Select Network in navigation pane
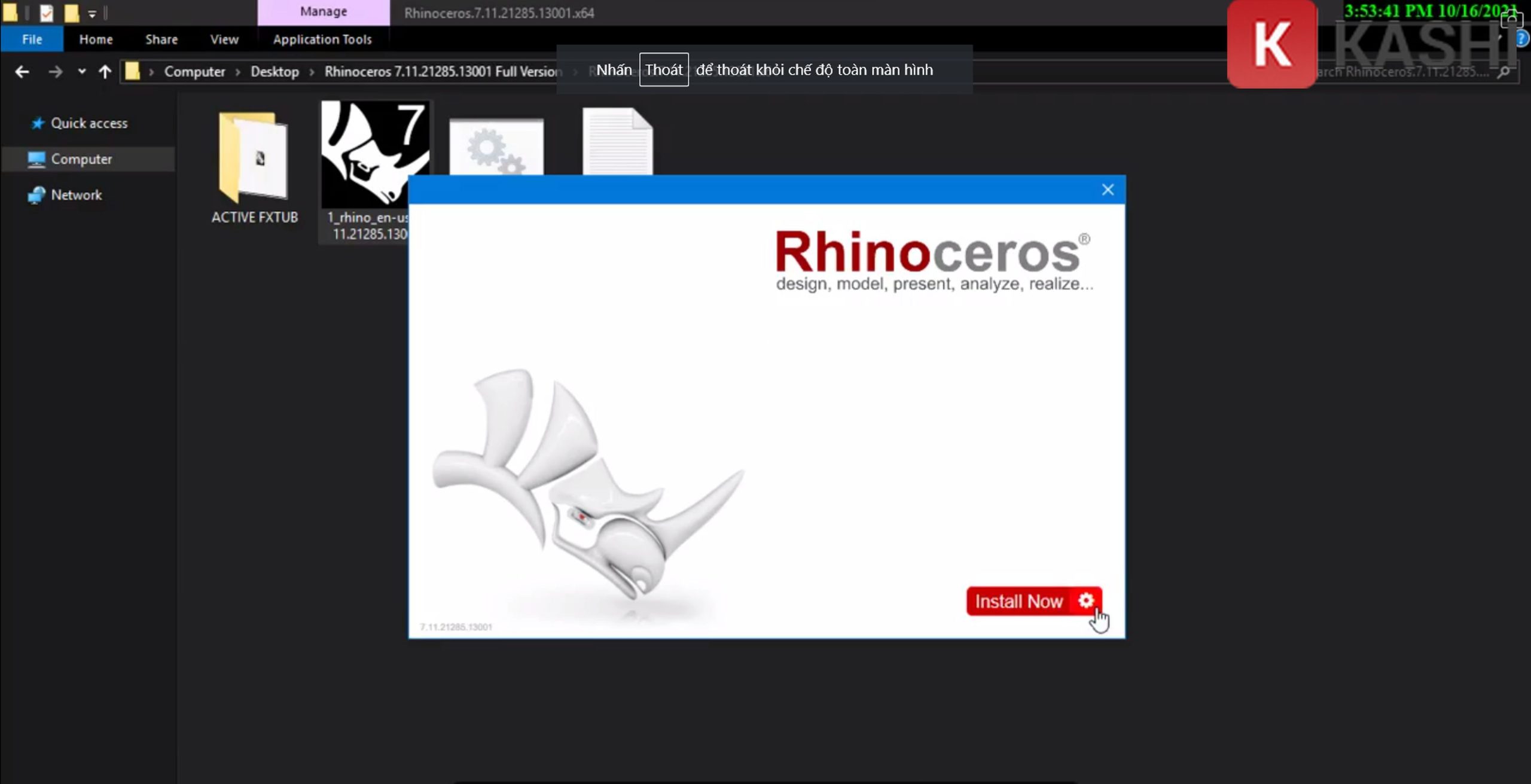The width and height of the screenshot is (1531, 784). pos(76,195)
